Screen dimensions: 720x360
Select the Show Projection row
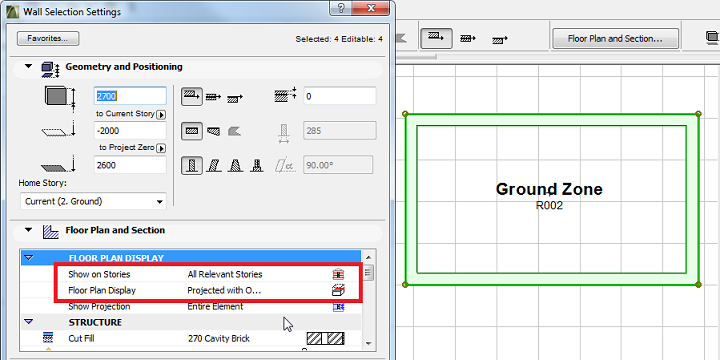tap(191, 306)
